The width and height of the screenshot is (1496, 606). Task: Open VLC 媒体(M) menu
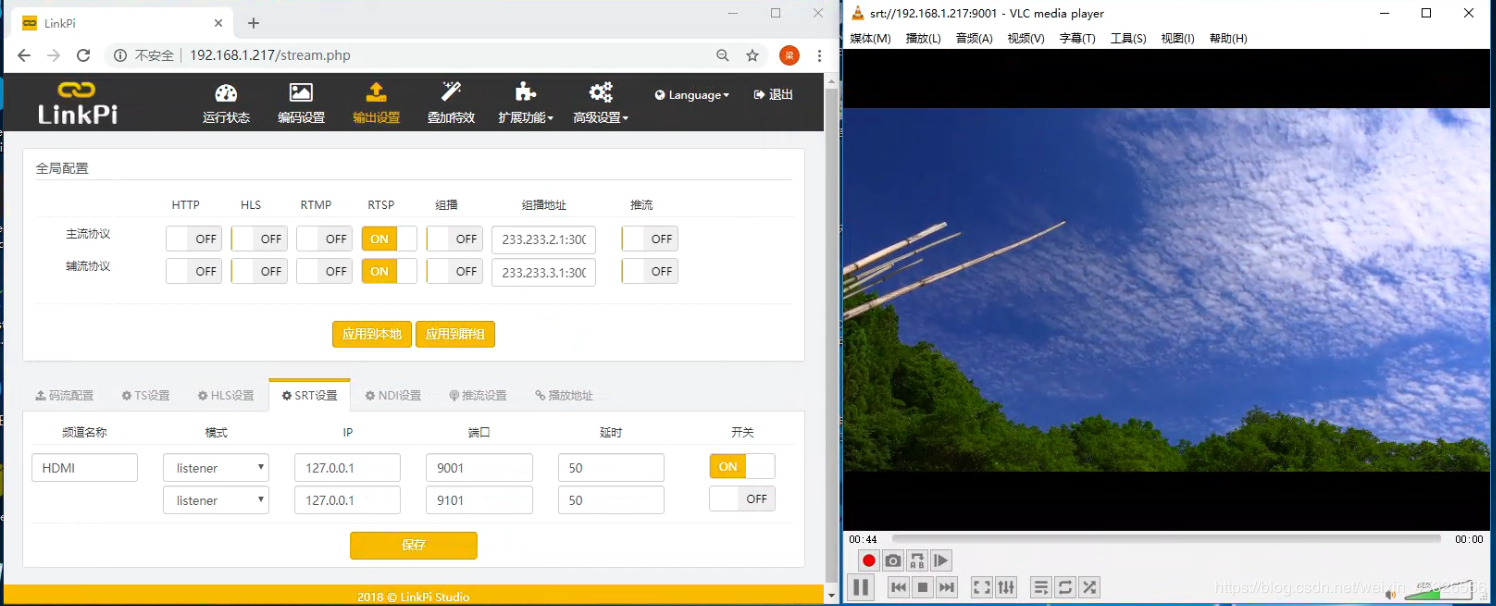870,38
